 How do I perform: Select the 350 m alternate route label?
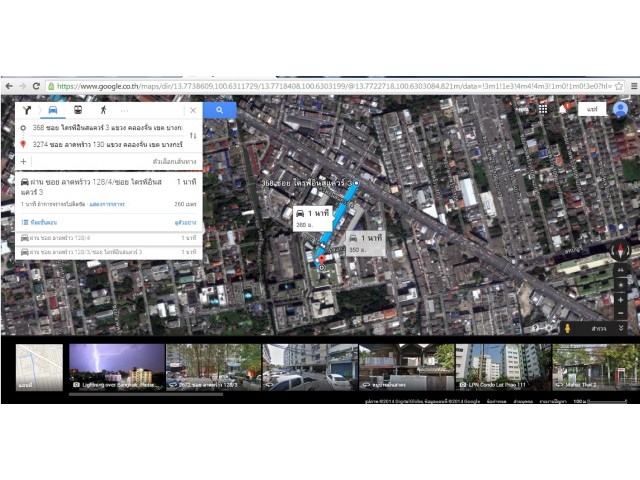coord(366,244)
